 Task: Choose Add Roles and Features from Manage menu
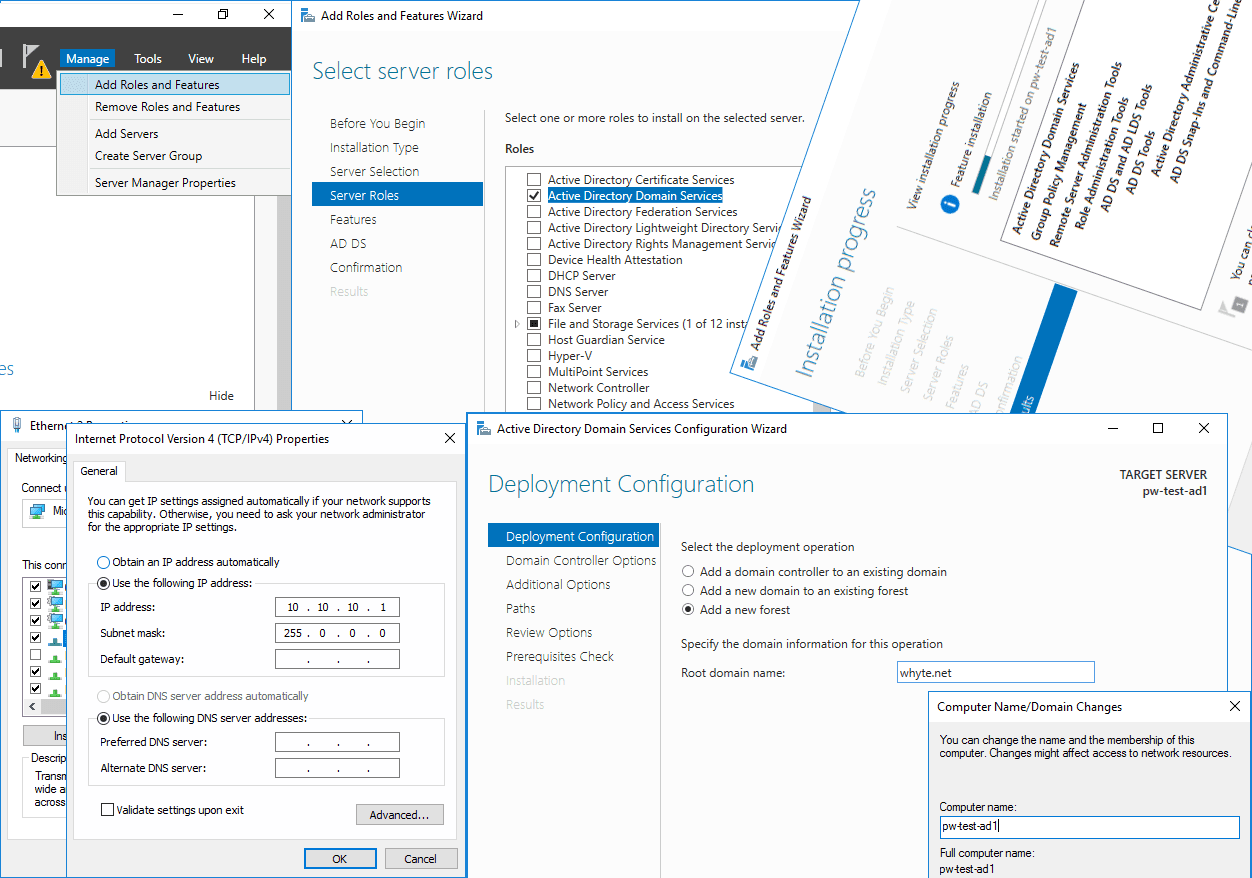[x=175, y=85]
